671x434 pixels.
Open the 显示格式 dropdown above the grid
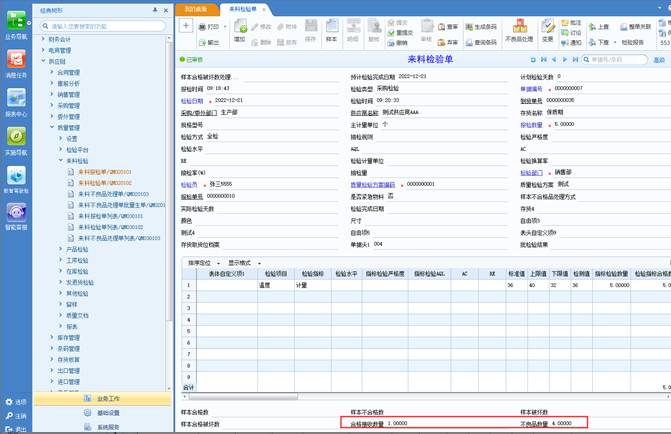[x=241, y=262]
